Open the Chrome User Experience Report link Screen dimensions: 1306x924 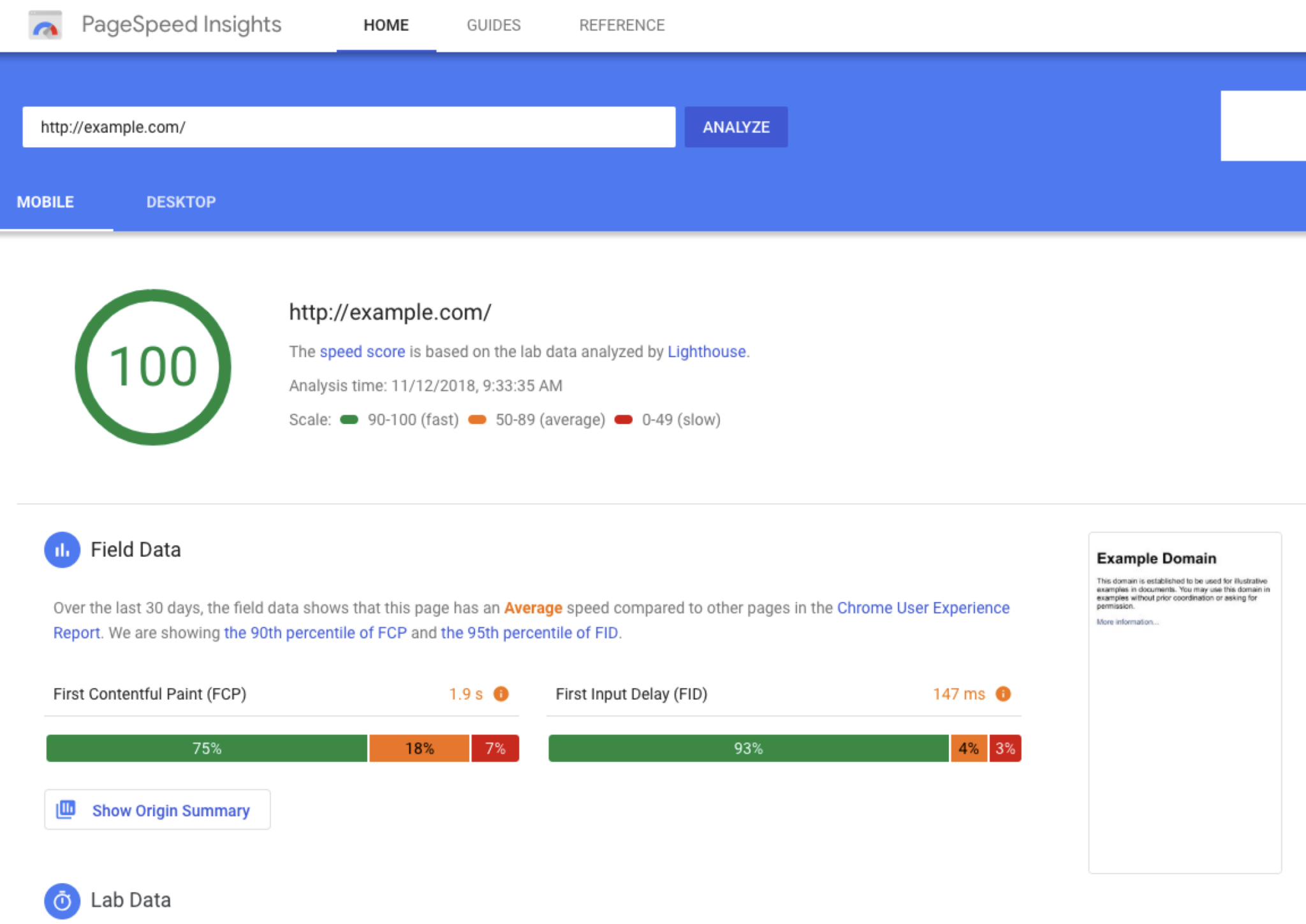coord(923,608)
